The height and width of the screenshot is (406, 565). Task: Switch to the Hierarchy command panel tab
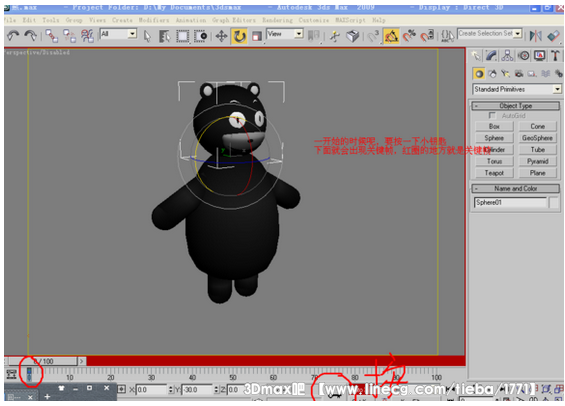click(x=507, y=55)
